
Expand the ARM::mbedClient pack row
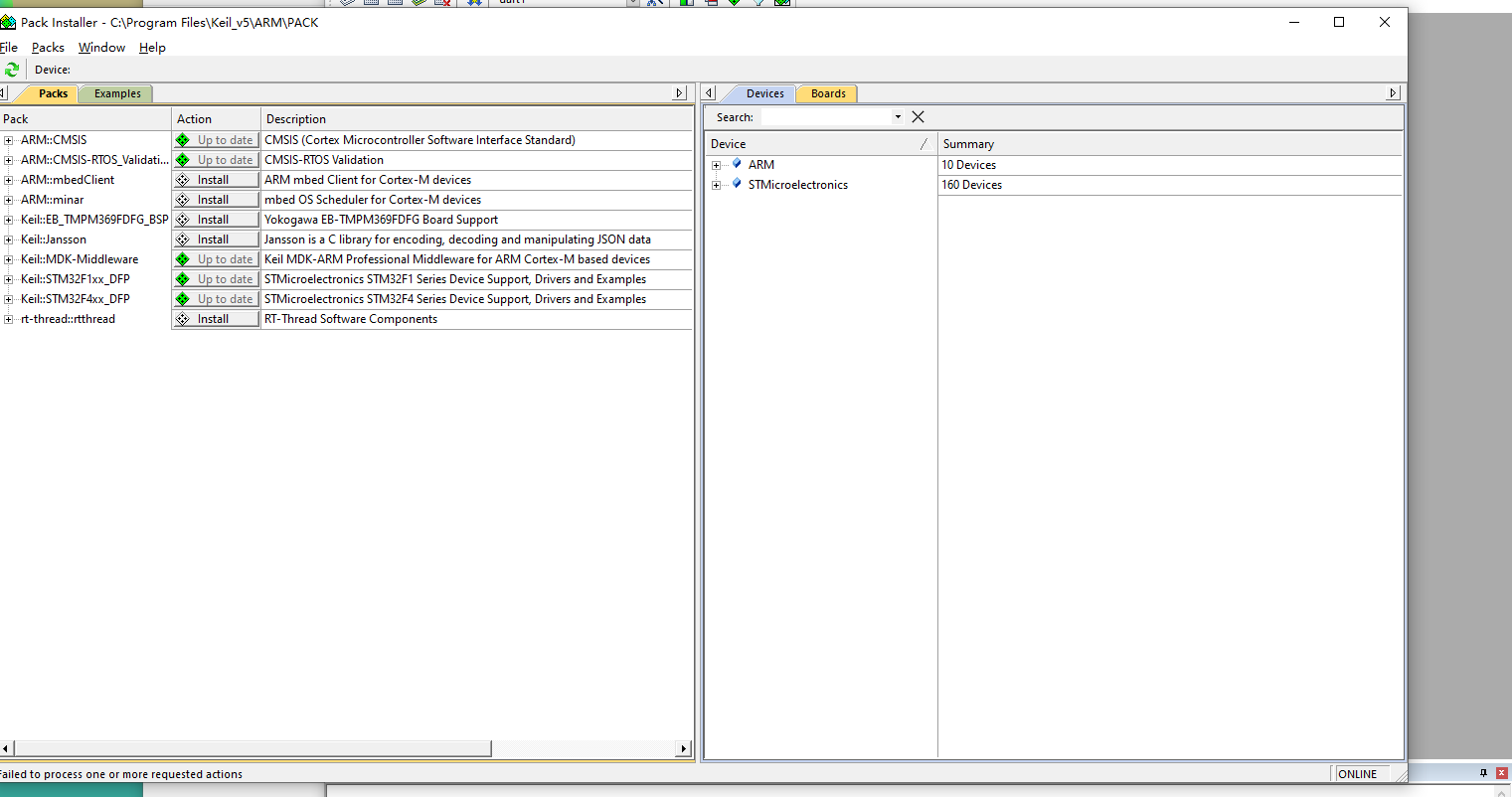pyautogui.click(x=9, y=180)
